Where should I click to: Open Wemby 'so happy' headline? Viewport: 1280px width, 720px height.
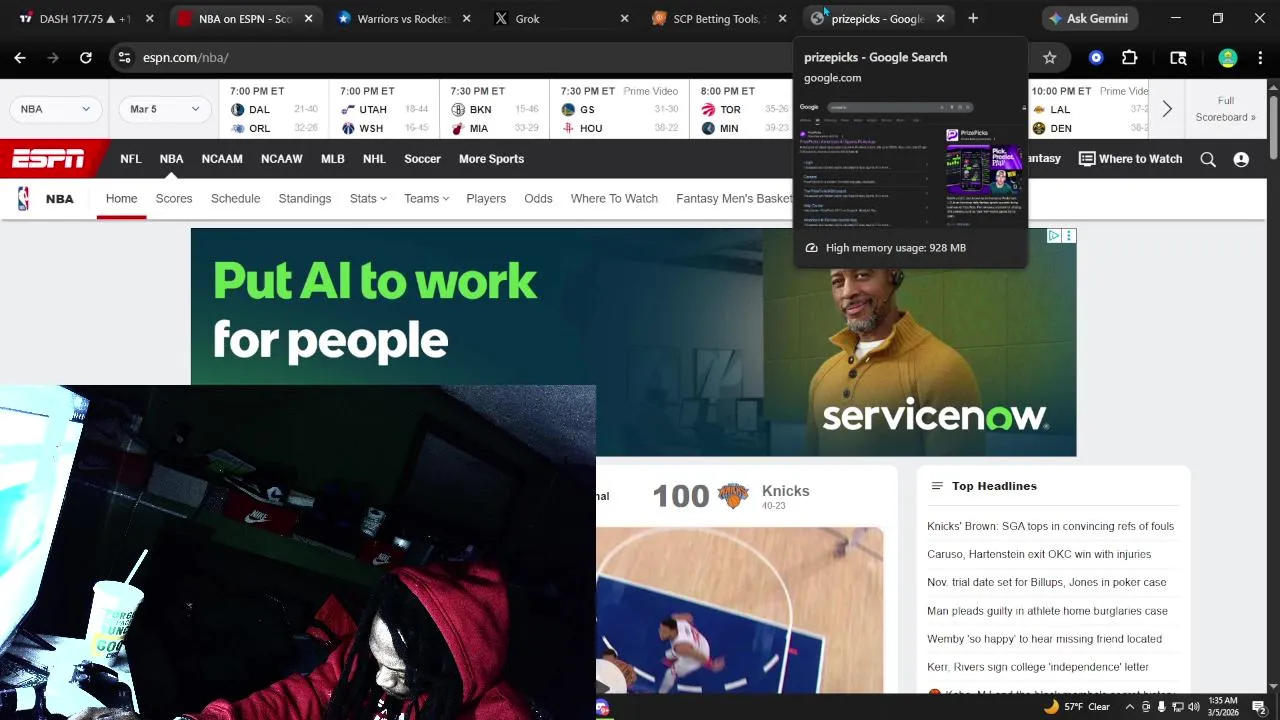click(x=1044, y=638)
